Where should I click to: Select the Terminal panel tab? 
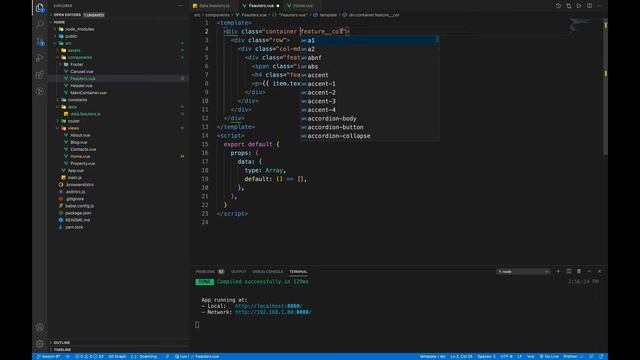click(298, 271)
